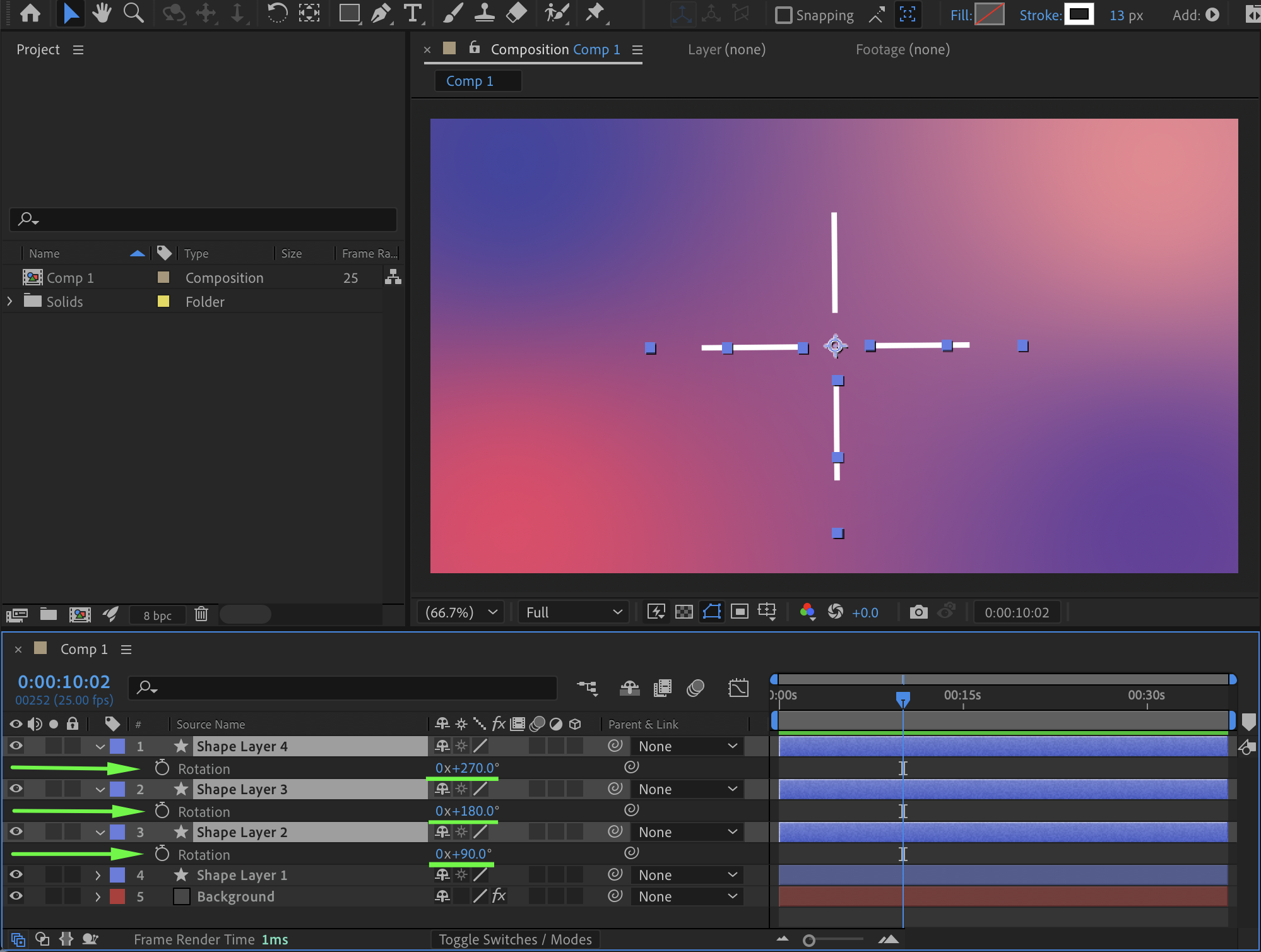Switch to the Layer (none) tab

coord(726,49)
